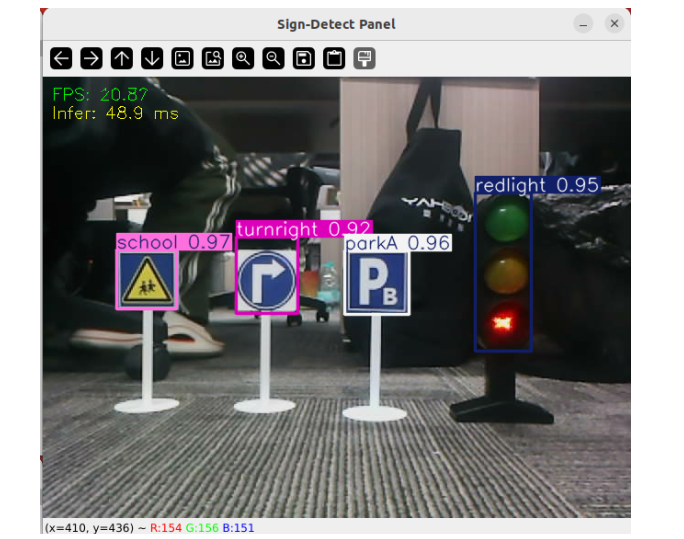Click the yellow lamp of traffic light

(x=506, y=273)
